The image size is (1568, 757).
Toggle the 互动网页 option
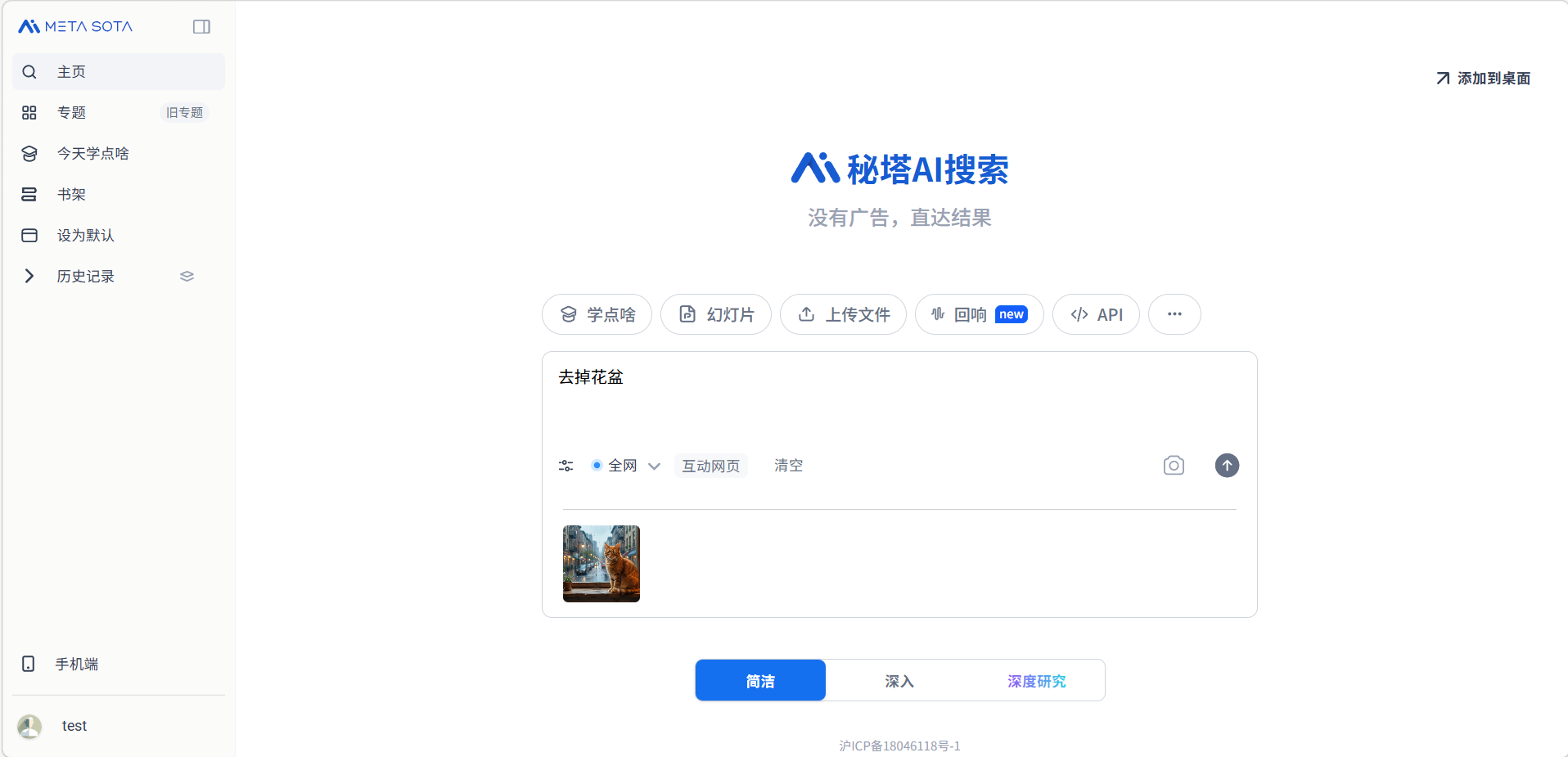click(x=710, y=466)
